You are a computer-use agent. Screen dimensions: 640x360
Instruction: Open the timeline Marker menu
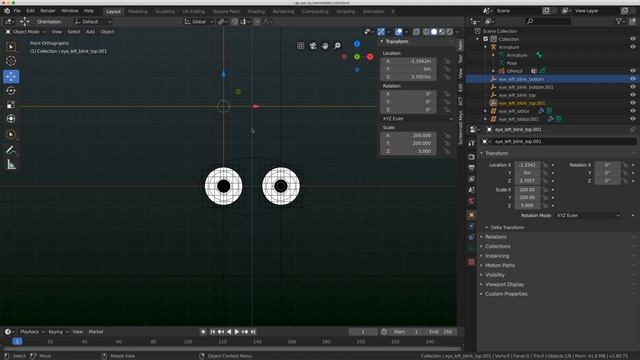click(96, 332)
